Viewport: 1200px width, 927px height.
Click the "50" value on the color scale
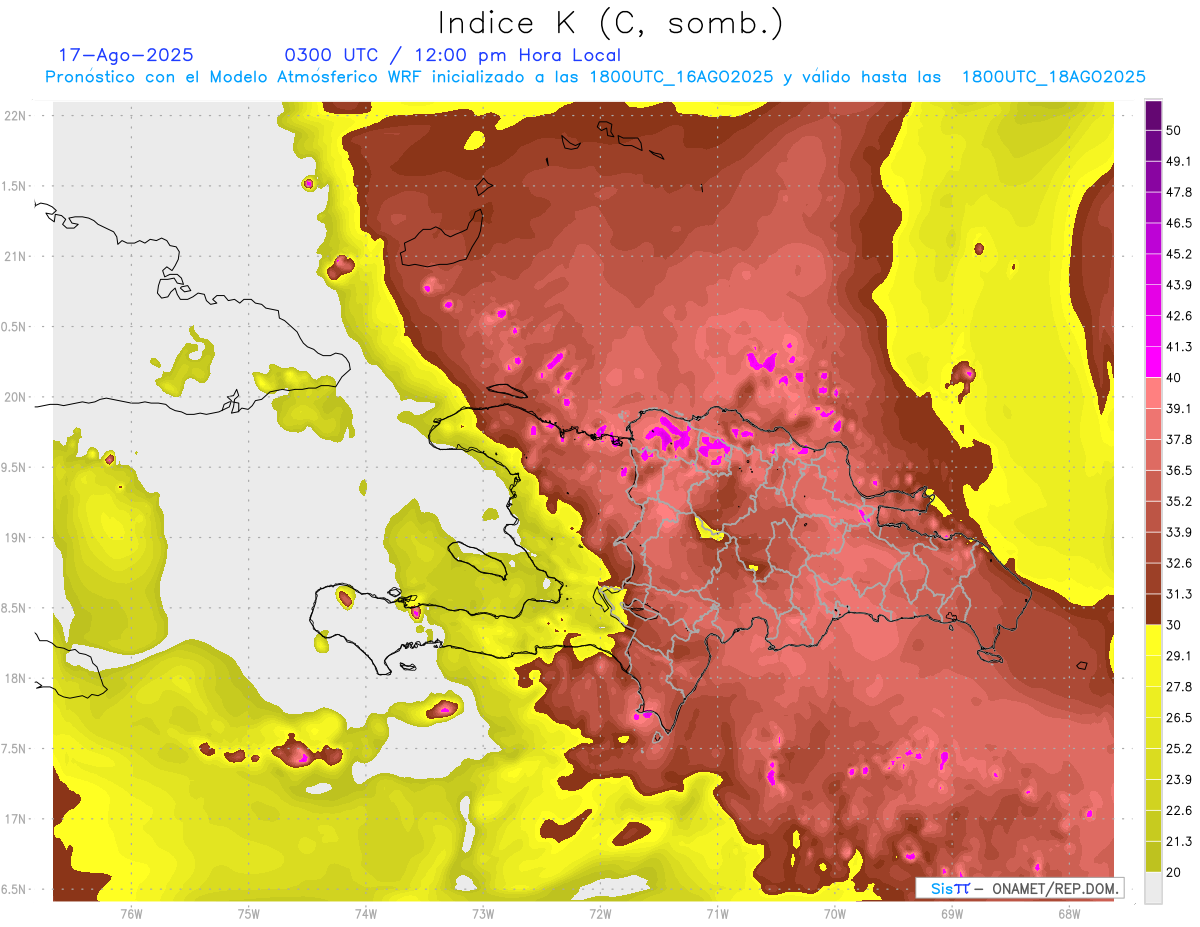tap(1175, 130)
